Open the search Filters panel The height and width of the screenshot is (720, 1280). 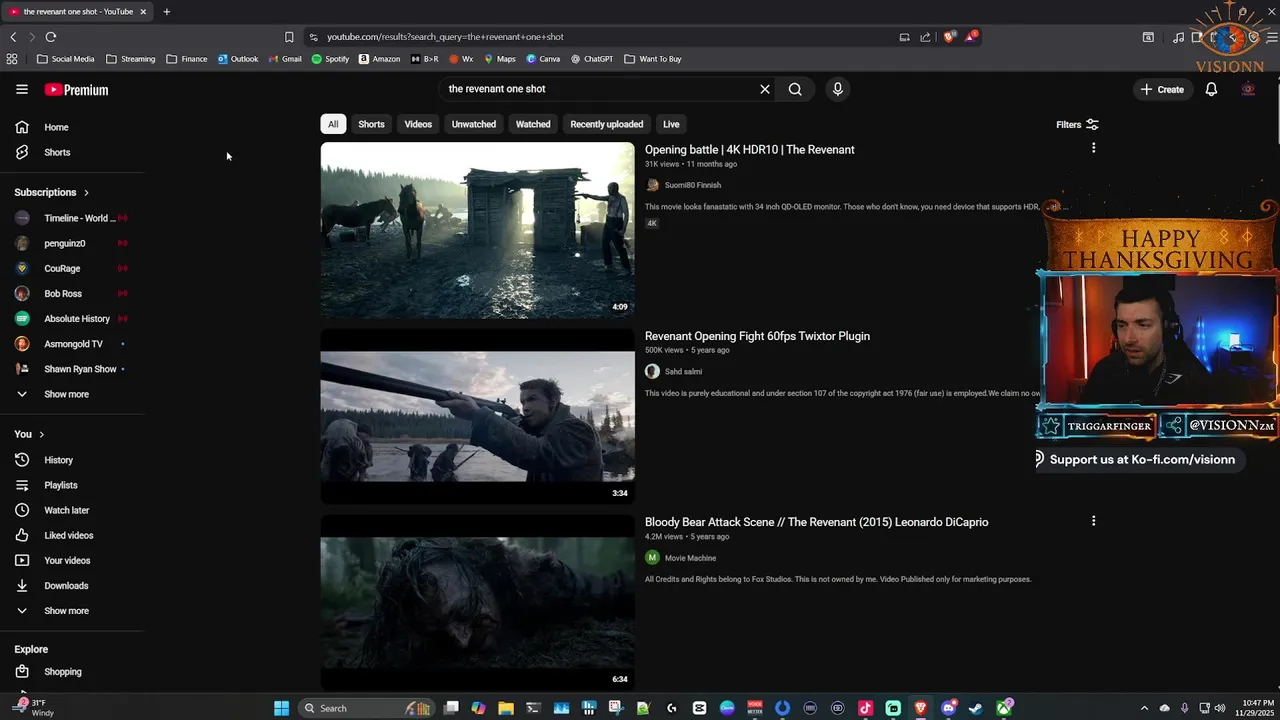1077,125
